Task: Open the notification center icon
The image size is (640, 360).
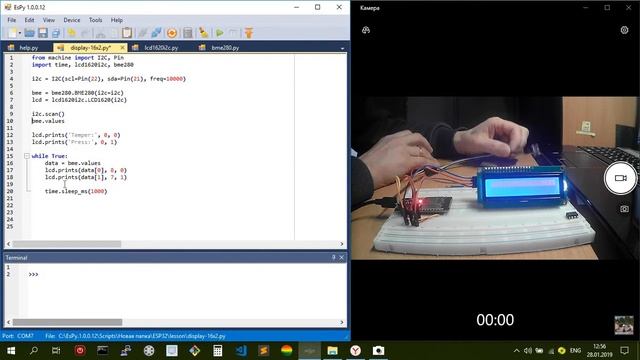Action: coord(624,351)
